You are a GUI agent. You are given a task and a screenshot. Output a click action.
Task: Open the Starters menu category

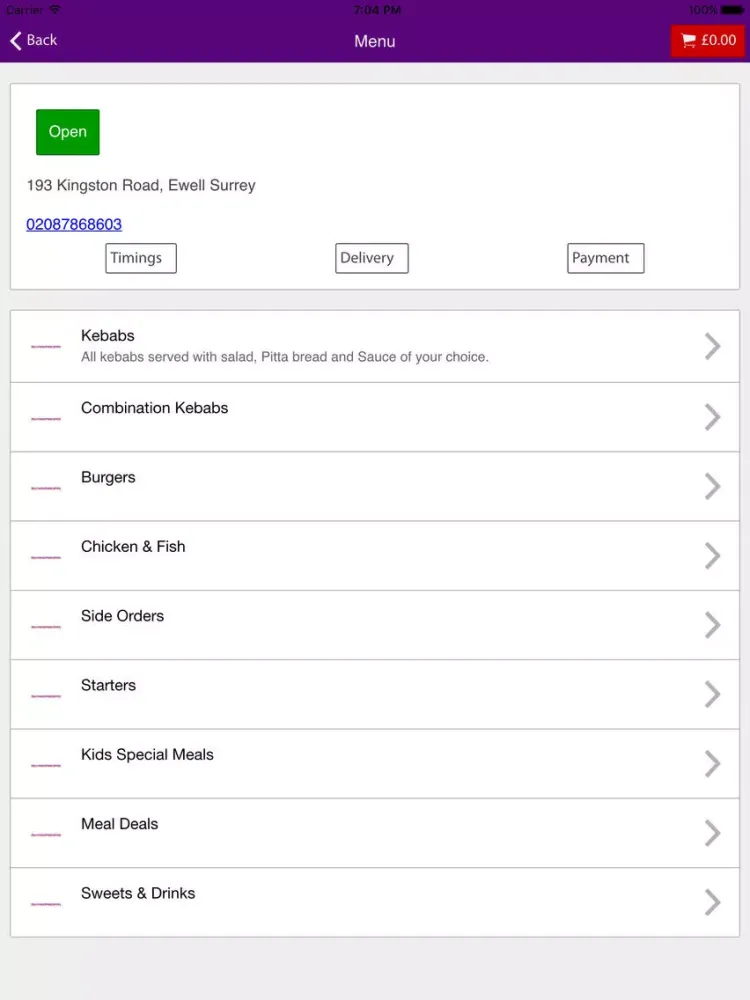375,695
